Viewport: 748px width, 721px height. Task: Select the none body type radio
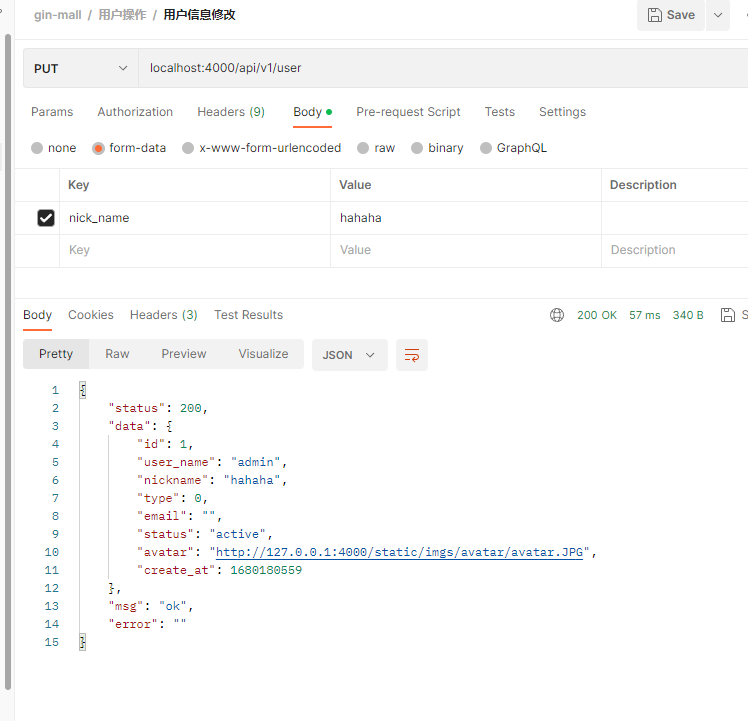[x=38, y=148]
